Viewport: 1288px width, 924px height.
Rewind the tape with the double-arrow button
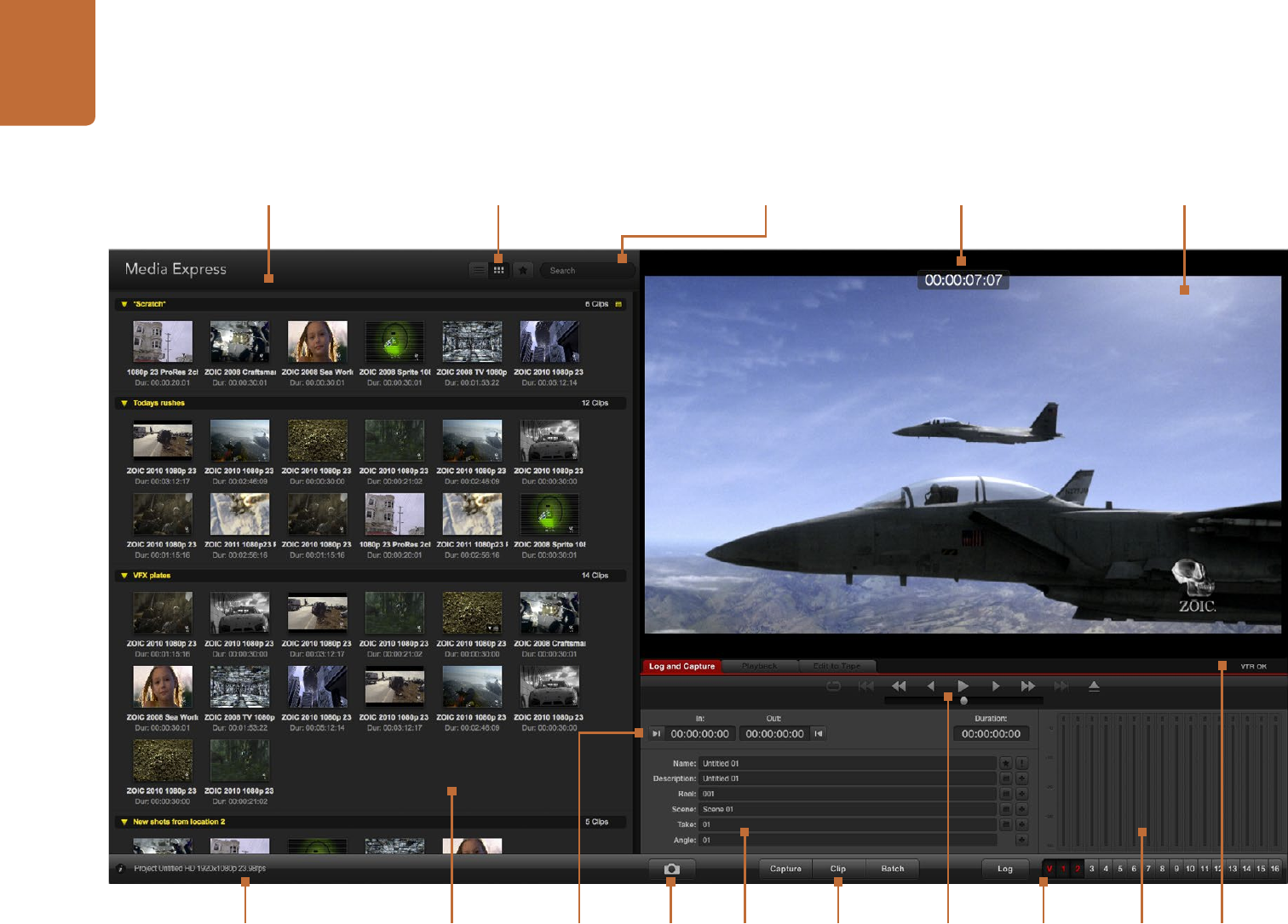tap(899, 686)
